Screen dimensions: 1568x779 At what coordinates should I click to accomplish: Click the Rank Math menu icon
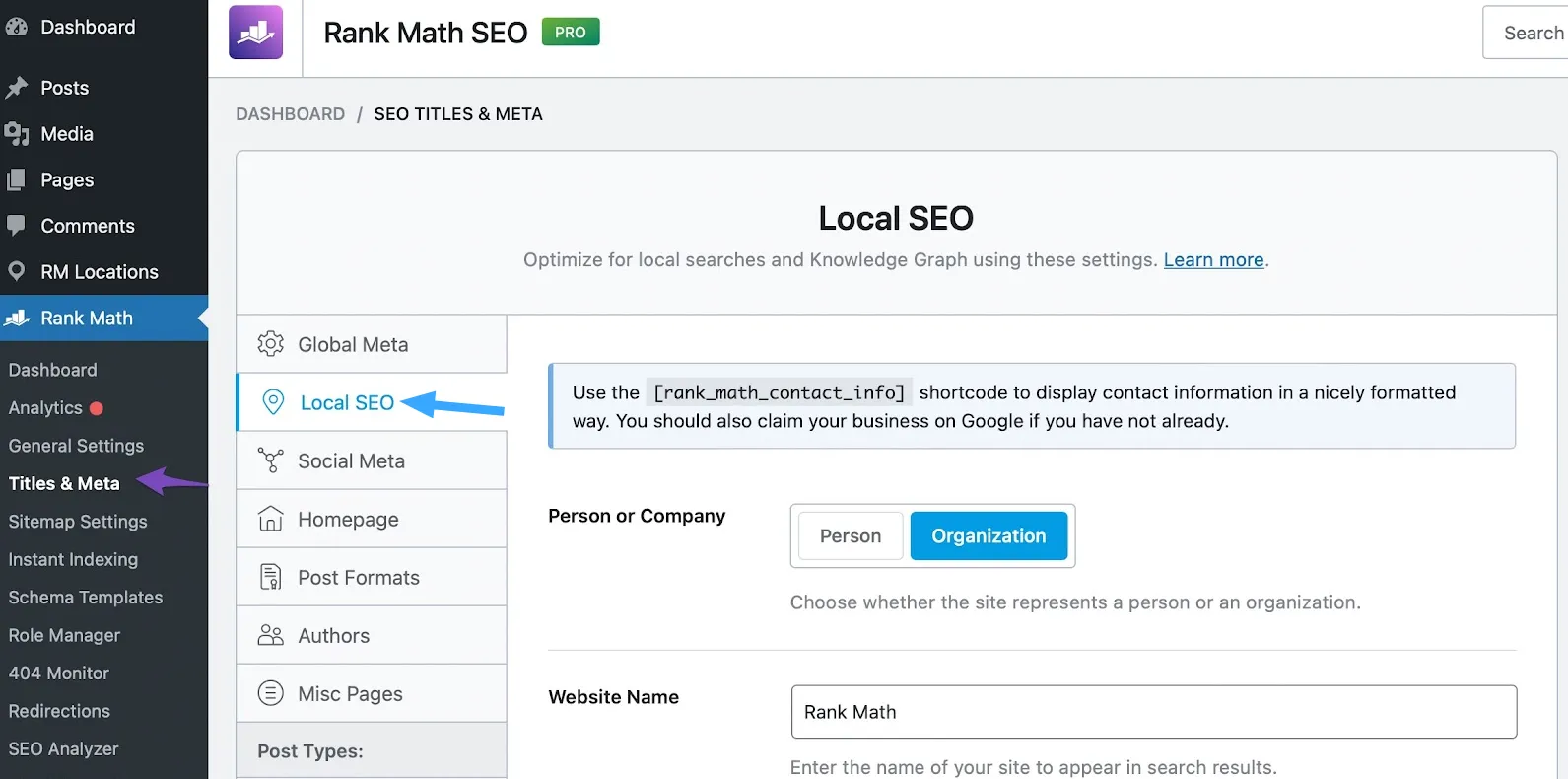17,318
